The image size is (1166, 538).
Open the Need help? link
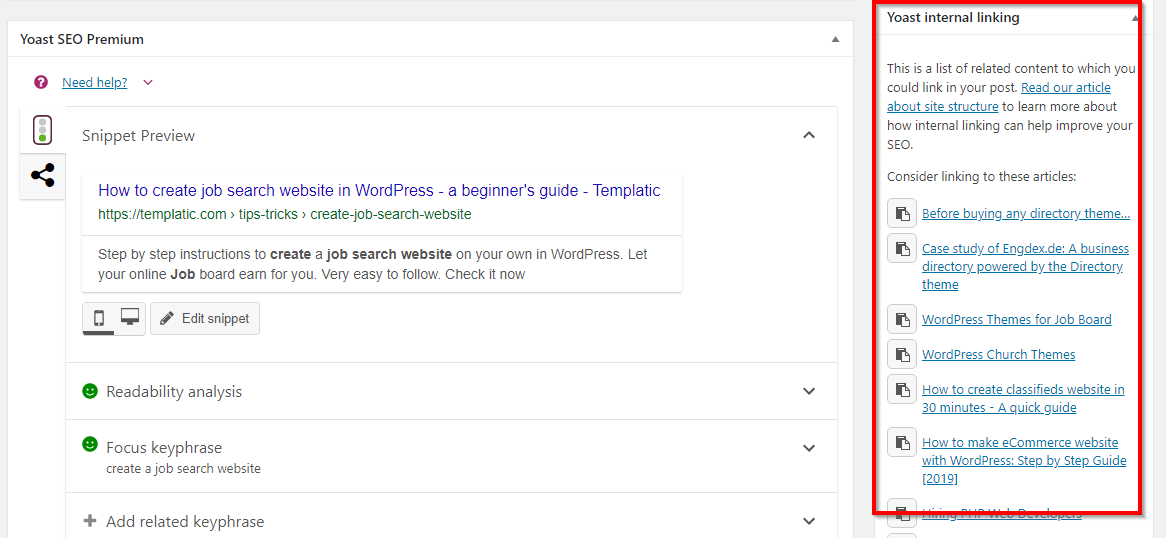[x=94, y=83]
